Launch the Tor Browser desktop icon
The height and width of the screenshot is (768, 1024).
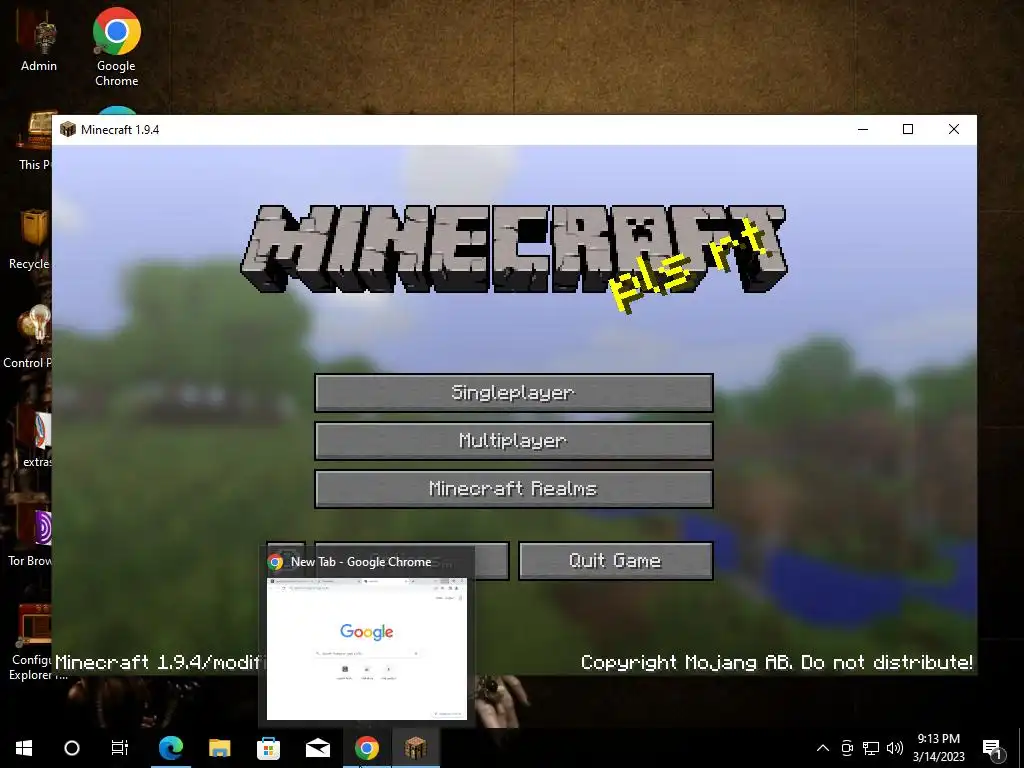pos(30,536)
